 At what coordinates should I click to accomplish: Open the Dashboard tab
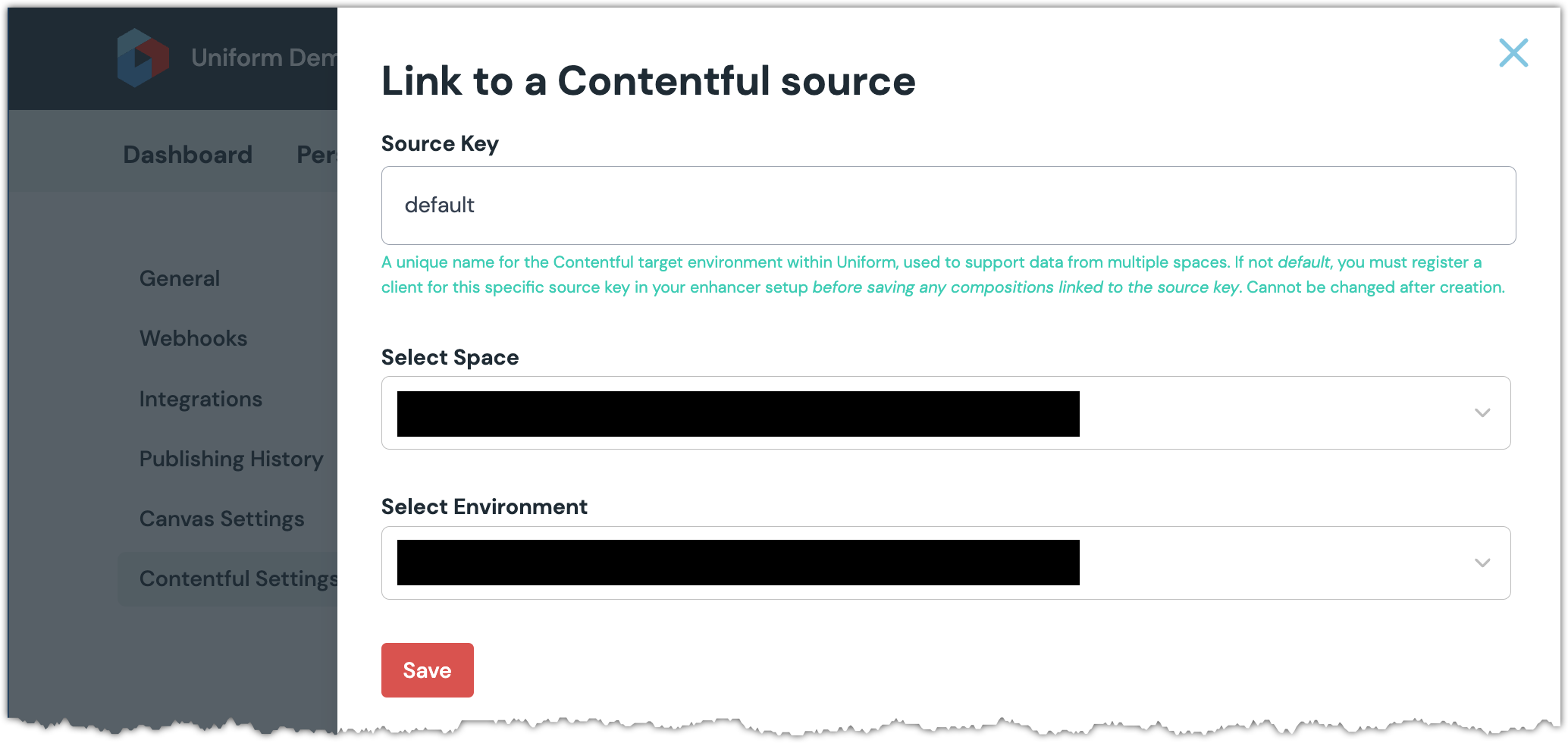click(x=187, y=155)
